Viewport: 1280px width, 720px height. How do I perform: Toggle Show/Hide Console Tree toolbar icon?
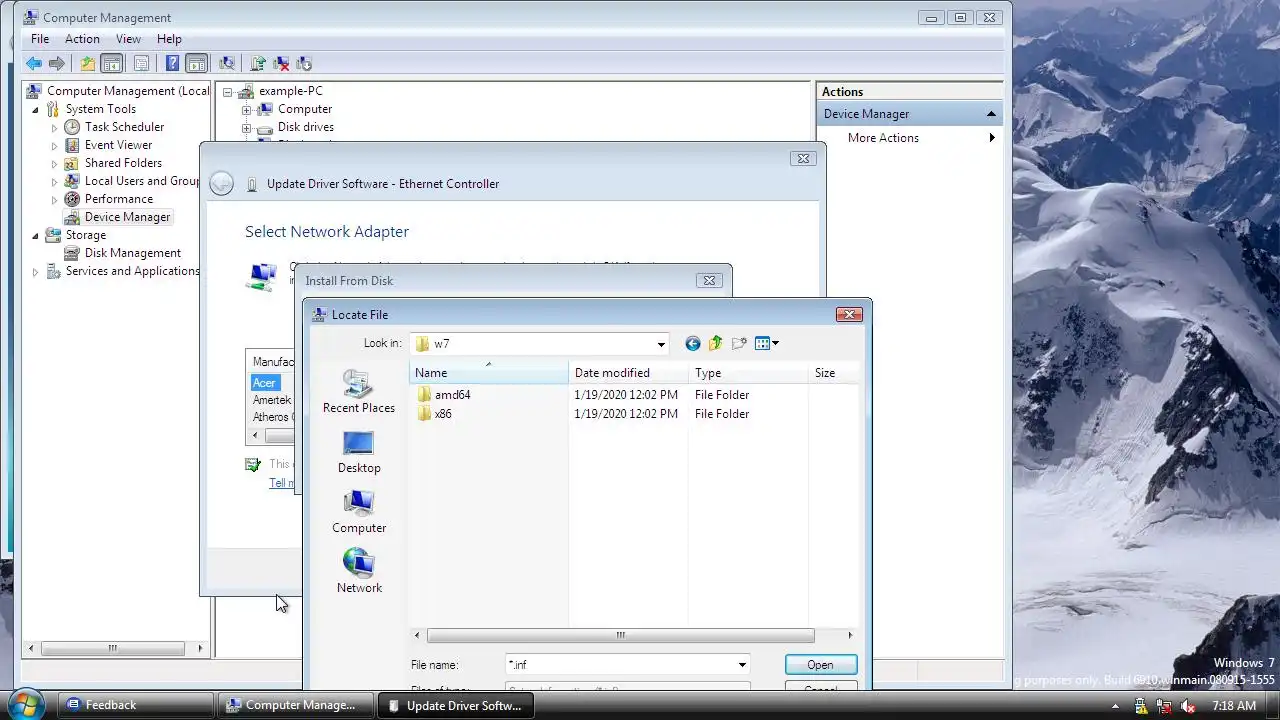112,63
